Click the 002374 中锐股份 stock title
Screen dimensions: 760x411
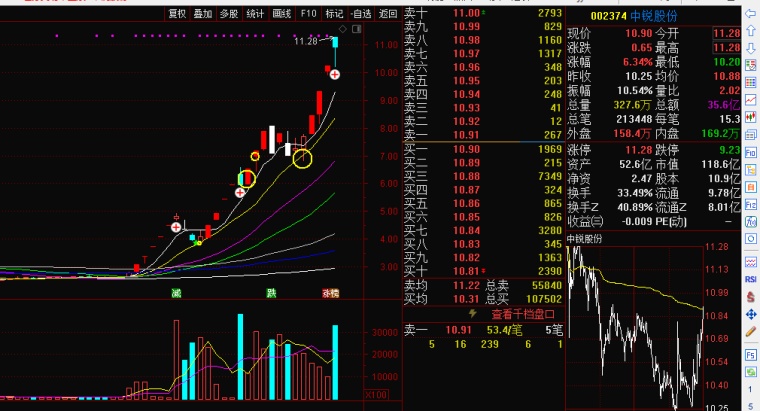633,16
